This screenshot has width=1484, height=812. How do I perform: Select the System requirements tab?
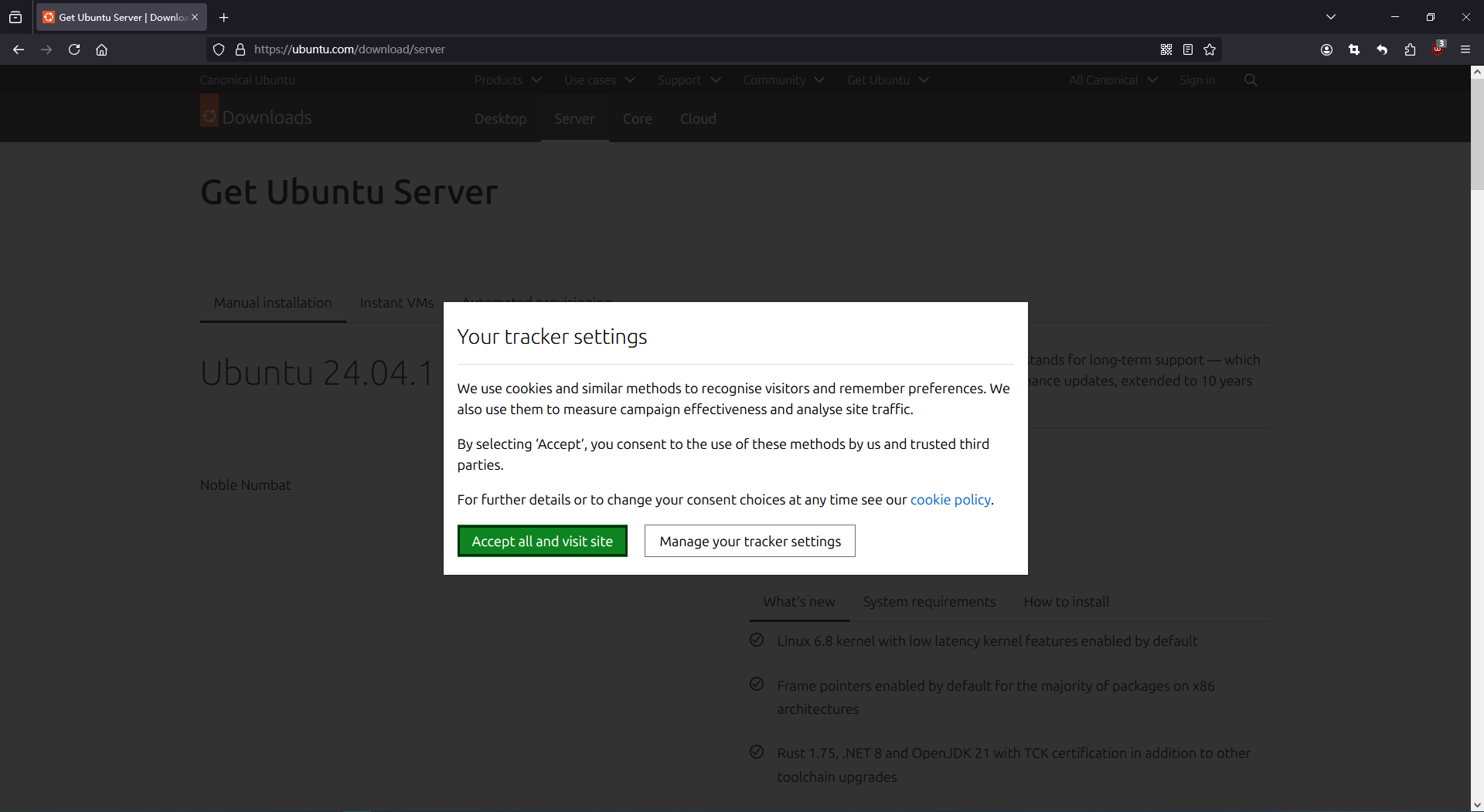point(929,602)
